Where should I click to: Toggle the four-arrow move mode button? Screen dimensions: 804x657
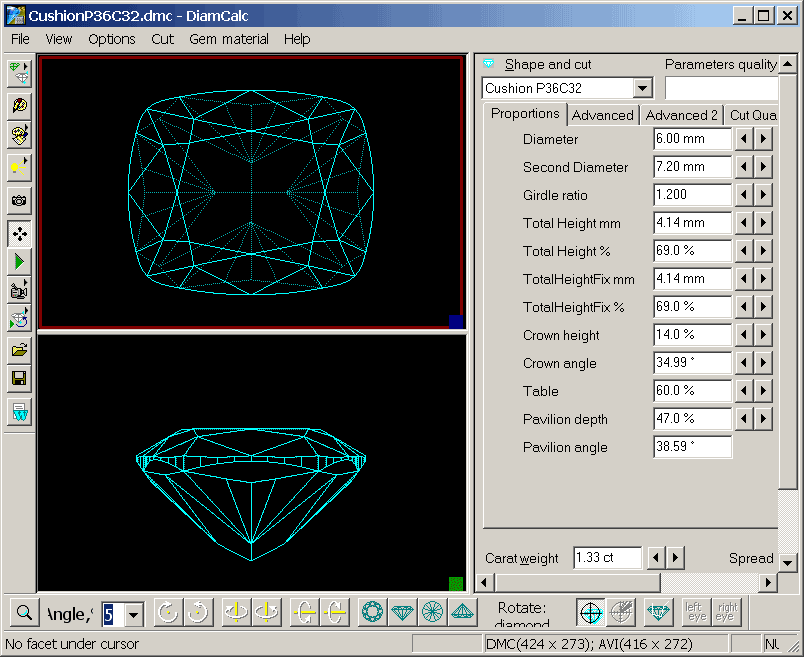click(x=19, y=234)
